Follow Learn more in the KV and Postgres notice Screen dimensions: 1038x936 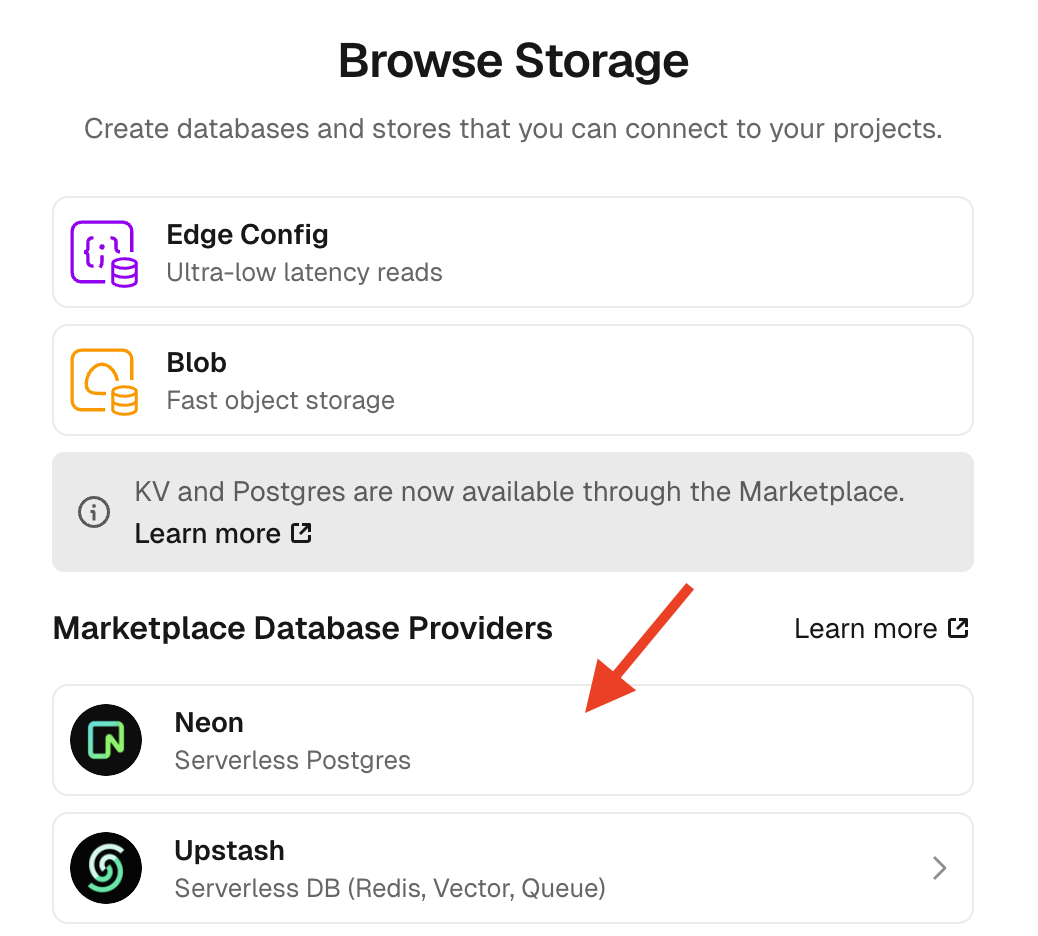click(x=208, y=534)
